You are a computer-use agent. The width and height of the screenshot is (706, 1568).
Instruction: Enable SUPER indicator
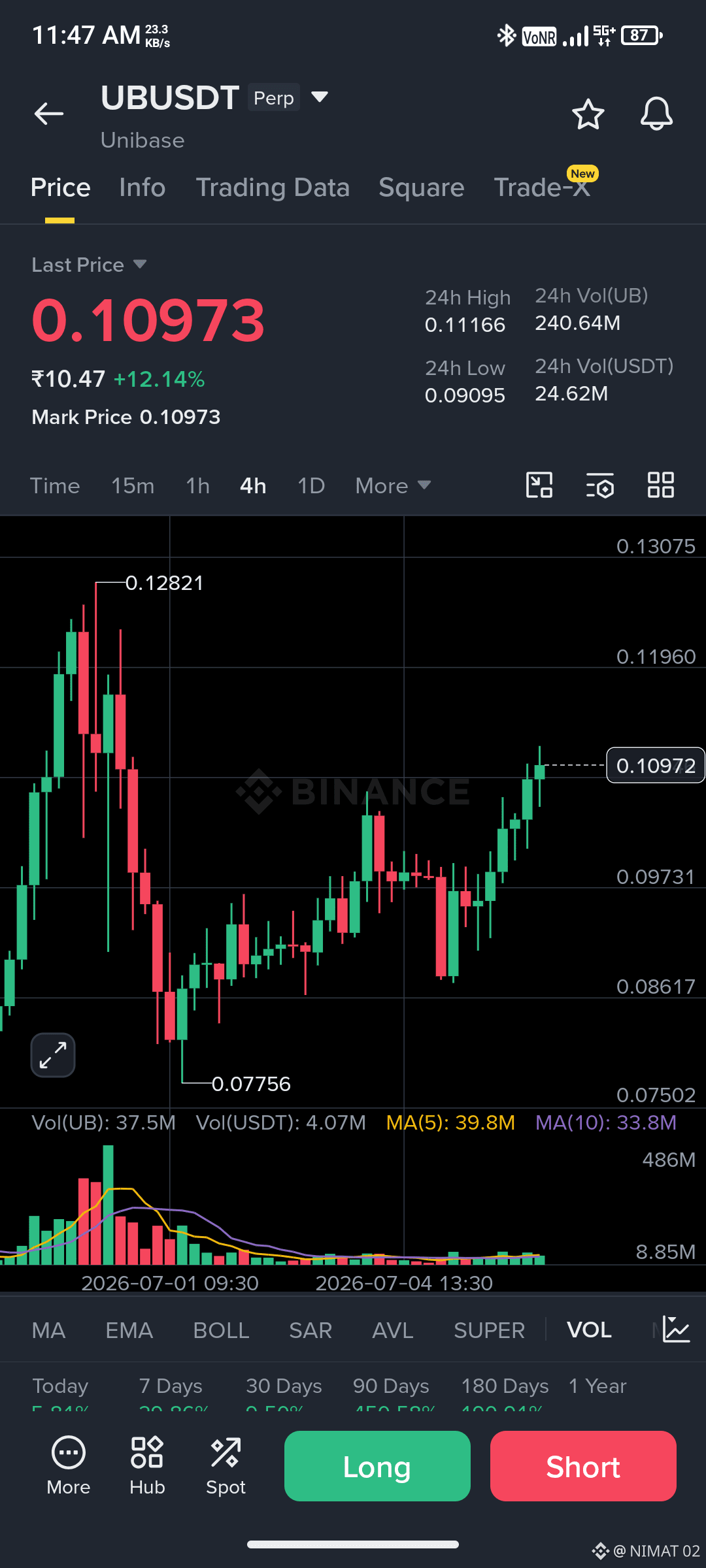coord(489,1330)
